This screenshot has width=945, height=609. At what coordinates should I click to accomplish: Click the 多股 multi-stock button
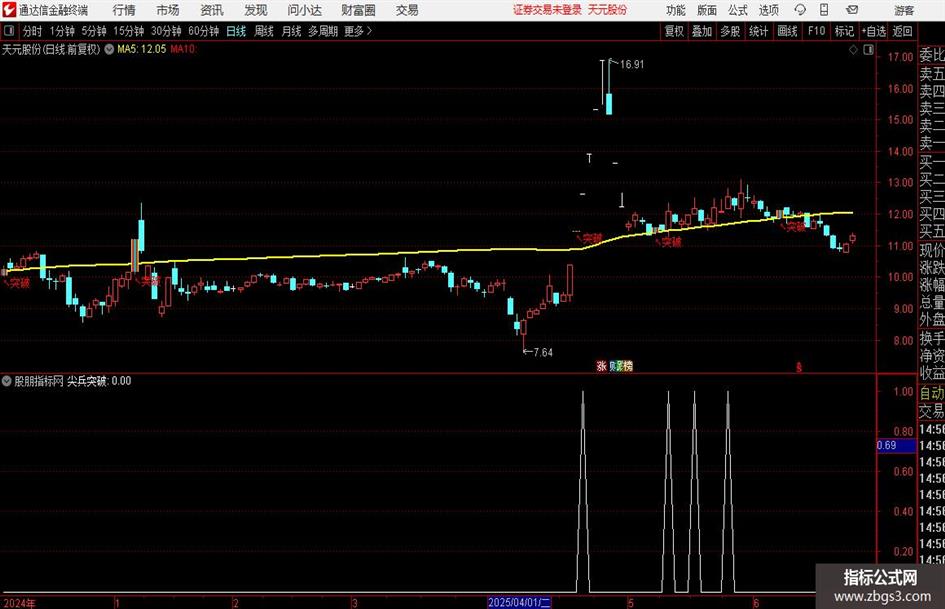[x=730, y=31]
